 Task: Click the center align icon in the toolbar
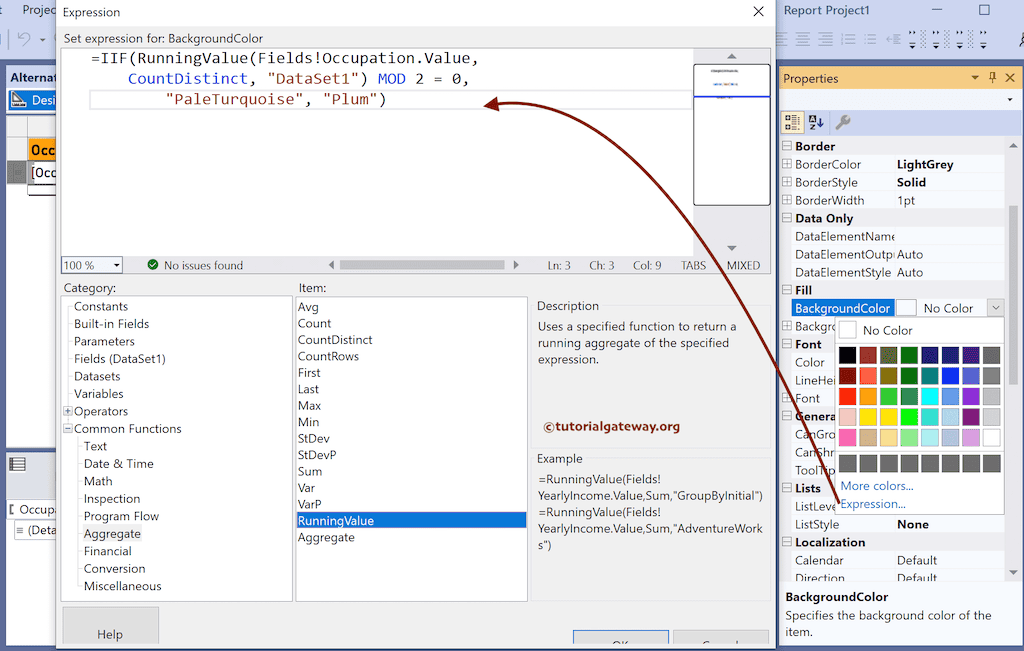(805, 40)
